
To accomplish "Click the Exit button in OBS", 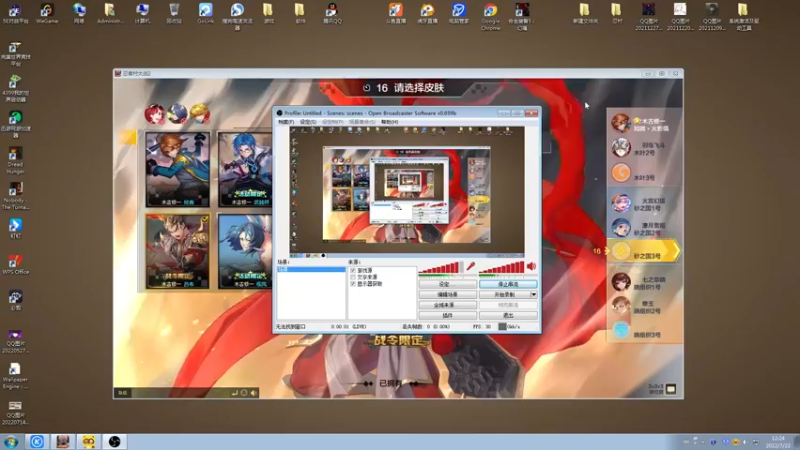I will click(508, 315).
